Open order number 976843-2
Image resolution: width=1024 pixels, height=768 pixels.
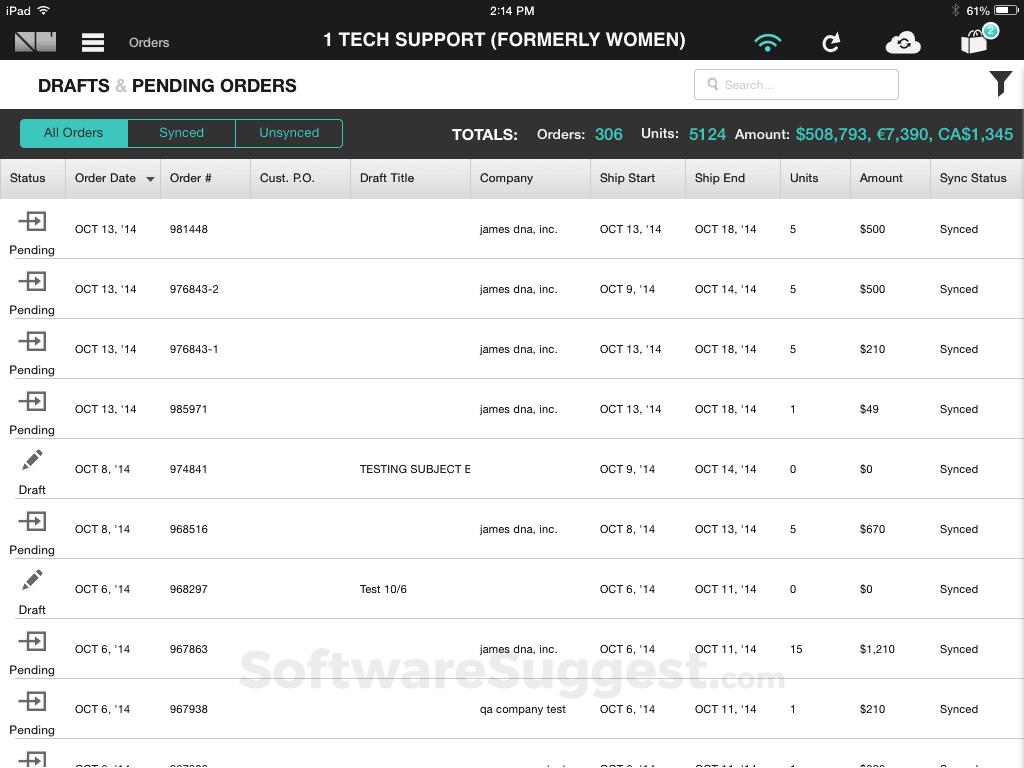[194, 289]
